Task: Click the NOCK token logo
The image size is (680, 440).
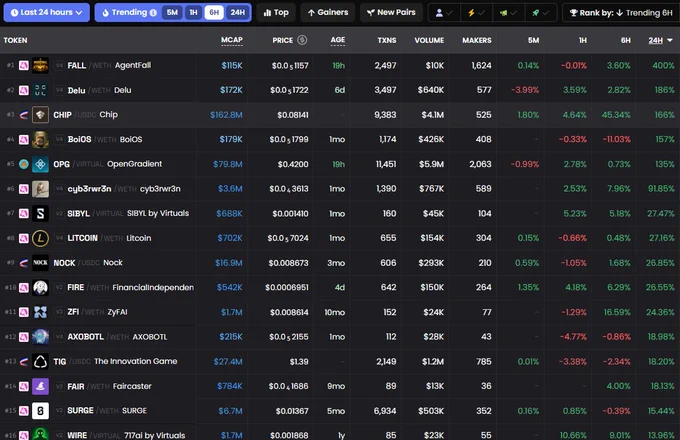Action: click(40, 263)
